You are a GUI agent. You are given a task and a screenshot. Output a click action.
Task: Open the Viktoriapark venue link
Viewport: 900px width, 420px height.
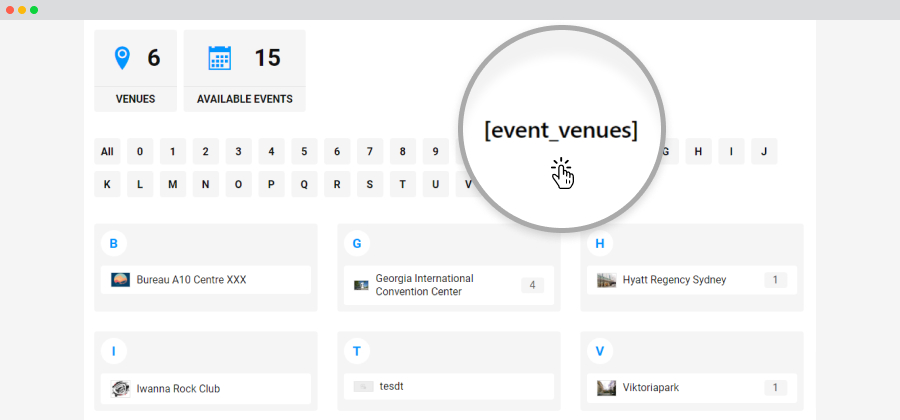point(651,388)
